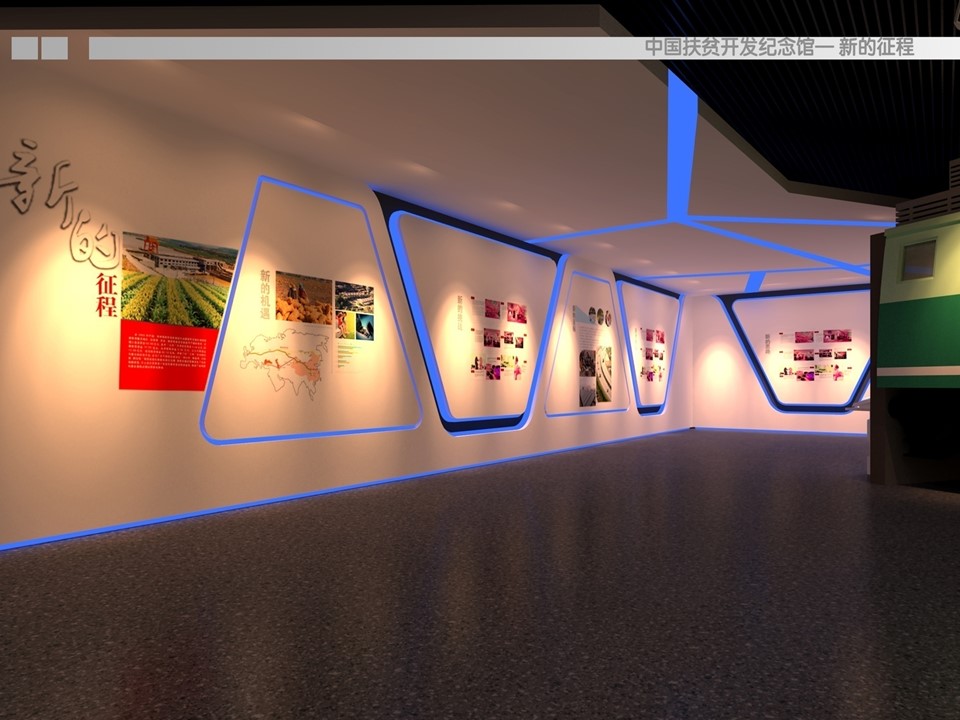Click the second gray square in header
960x720 pixels.
[x=55, y=48]
